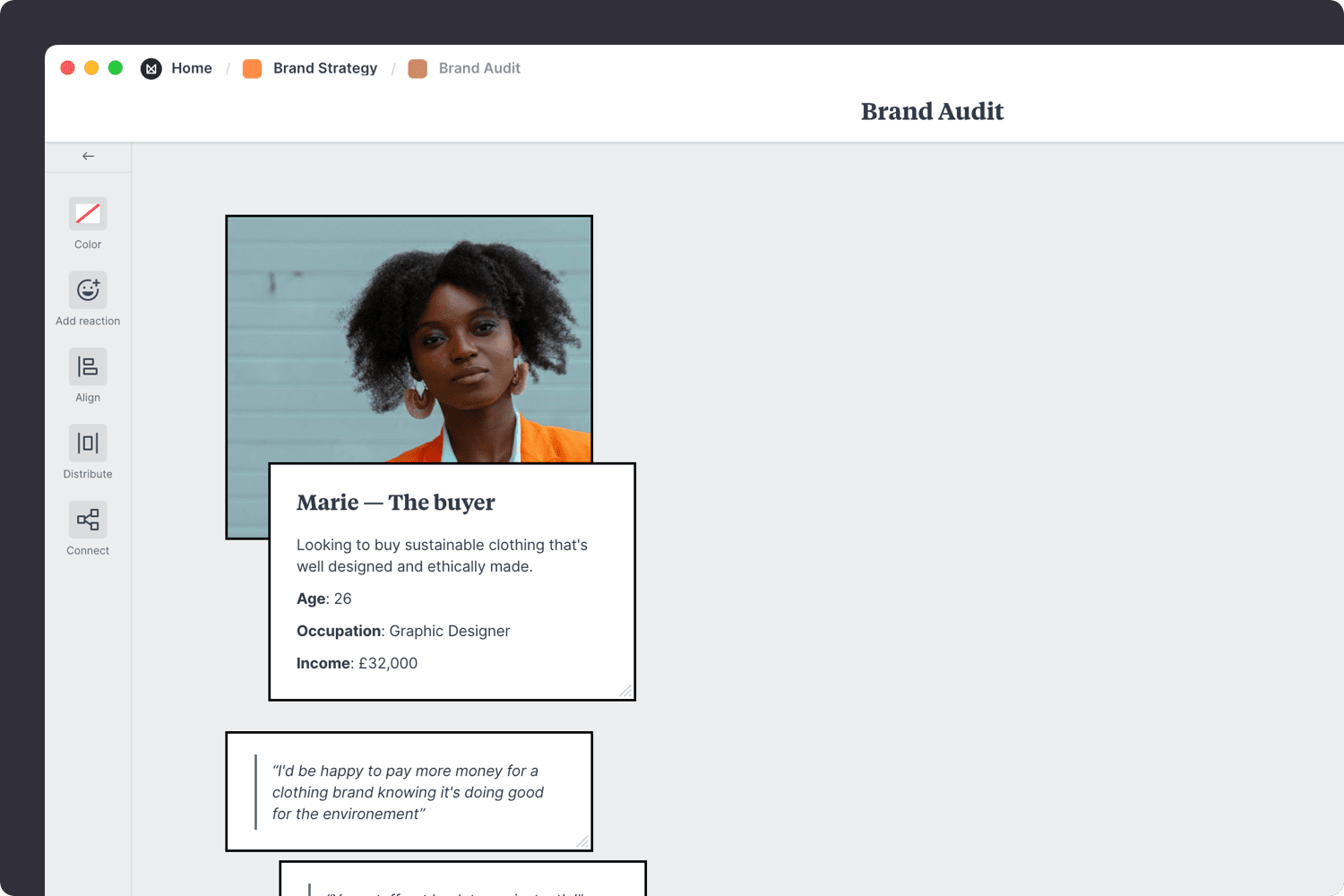Viewport: 1344px width, 896px height.
Task: Click the yellow minimize traffic light button
Action: click(91, 67)
